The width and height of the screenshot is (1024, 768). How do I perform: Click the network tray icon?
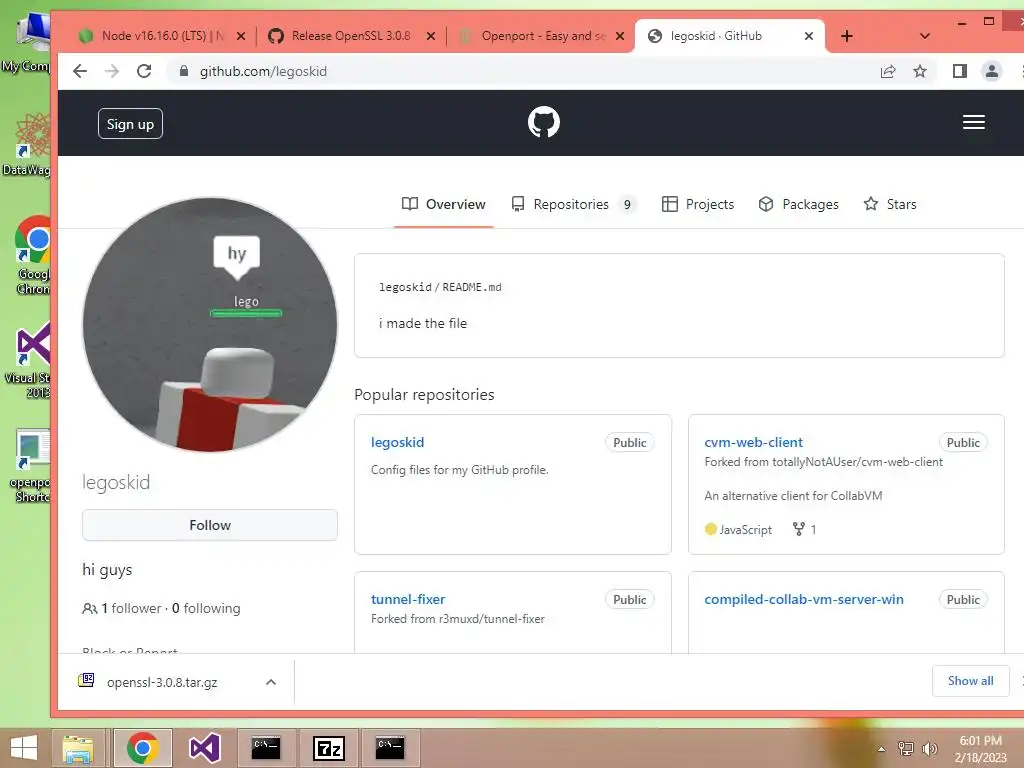tap(905, 748)
